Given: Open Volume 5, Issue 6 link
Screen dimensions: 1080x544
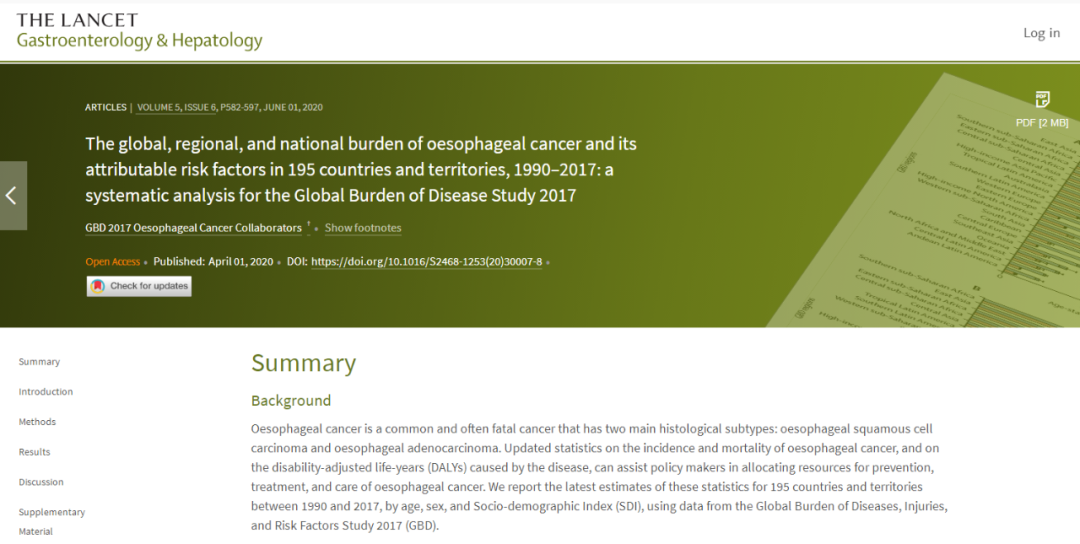Looking at the screenshot, I should pyautogui.click(x=176, y=107).
